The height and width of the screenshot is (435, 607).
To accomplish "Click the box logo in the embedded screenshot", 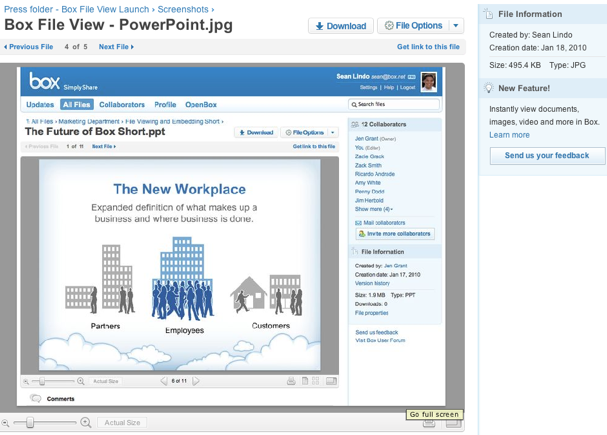I will (x=45, y=81).
